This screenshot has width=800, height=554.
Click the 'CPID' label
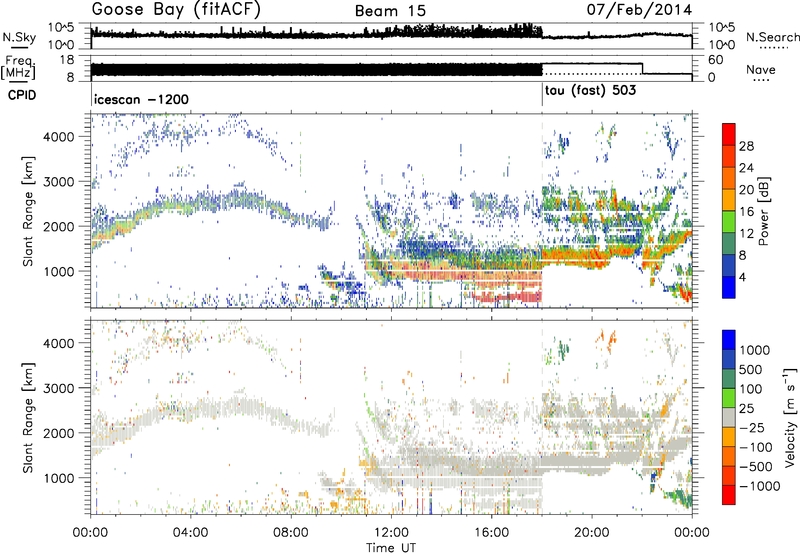(x=22, y=95)
